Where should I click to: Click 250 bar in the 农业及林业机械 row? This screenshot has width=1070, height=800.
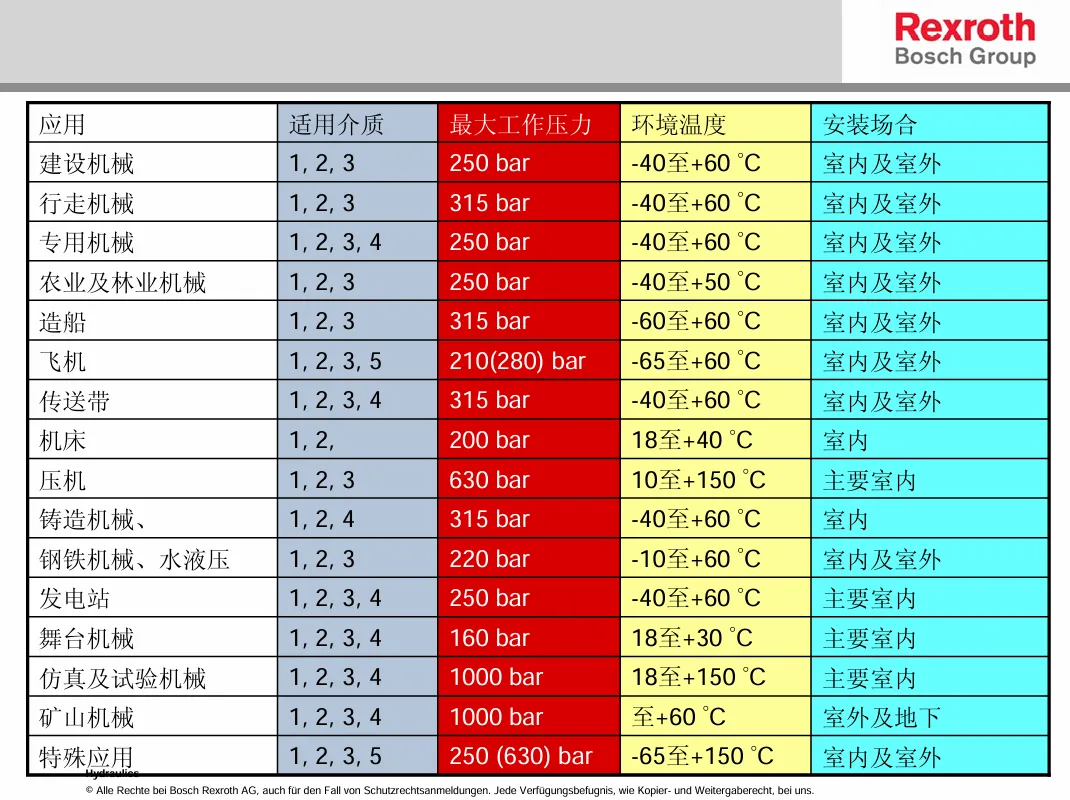point(489,282)
